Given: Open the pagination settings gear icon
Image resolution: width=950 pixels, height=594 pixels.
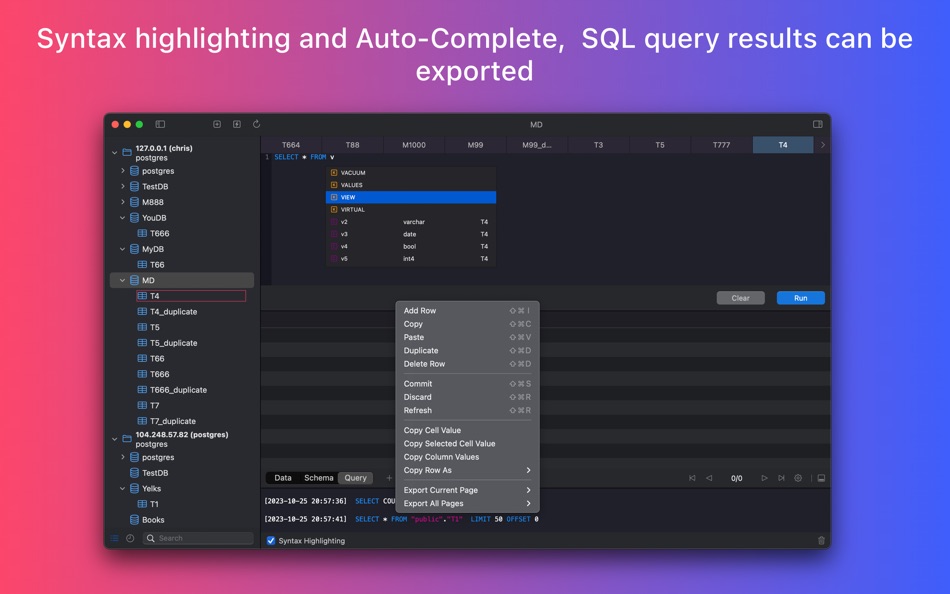Looking at the screenshot, I should coord(798,478).
